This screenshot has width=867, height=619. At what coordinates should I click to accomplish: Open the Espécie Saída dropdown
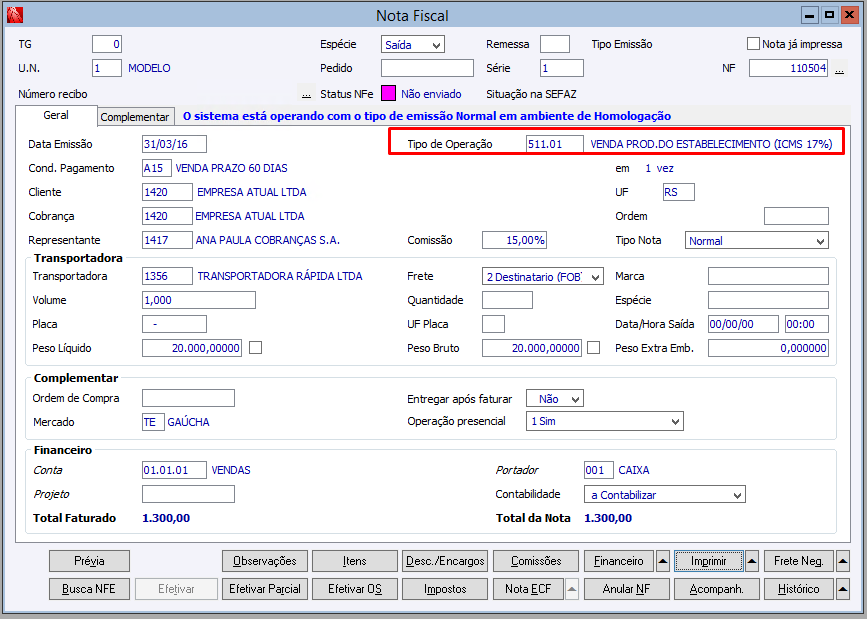pos(412,44)
